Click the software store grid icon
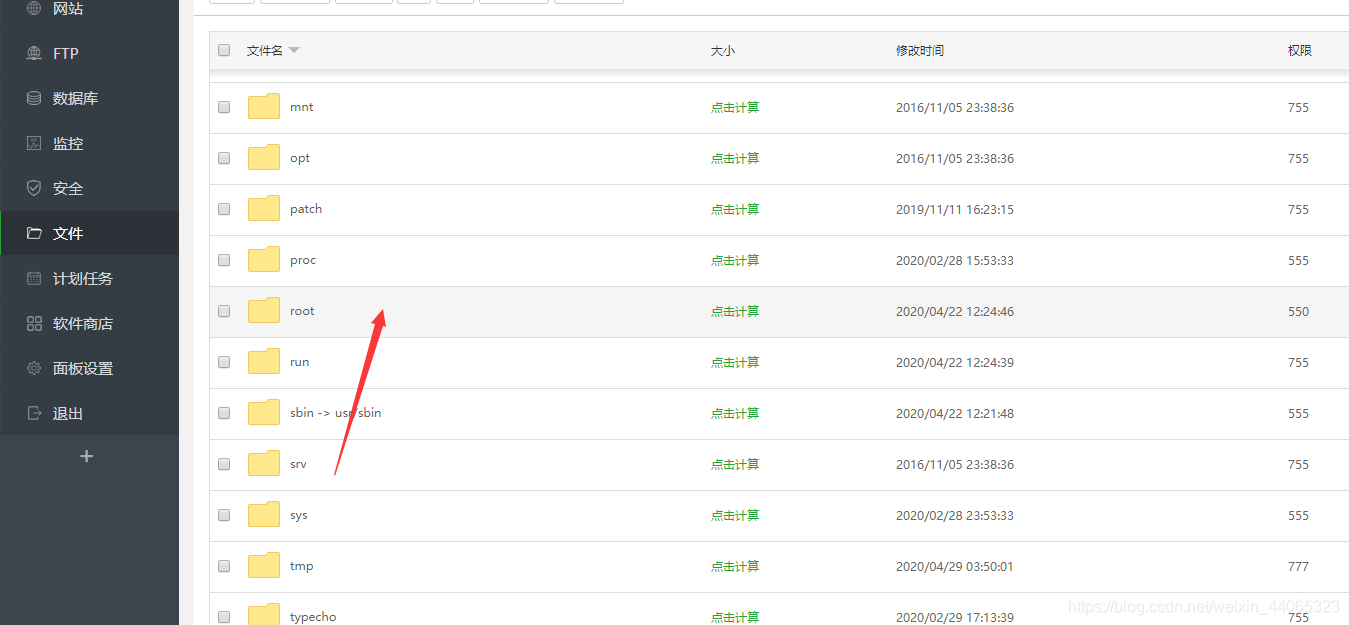 34,324
